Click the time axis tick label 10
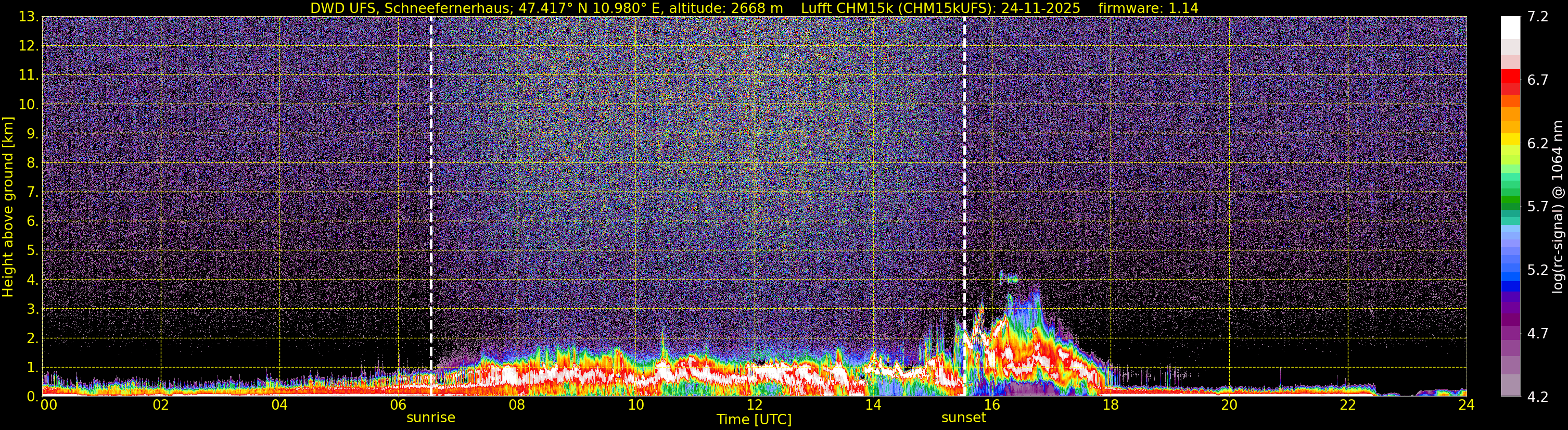The image size is (1568, 430). click(x=635, y=405)
